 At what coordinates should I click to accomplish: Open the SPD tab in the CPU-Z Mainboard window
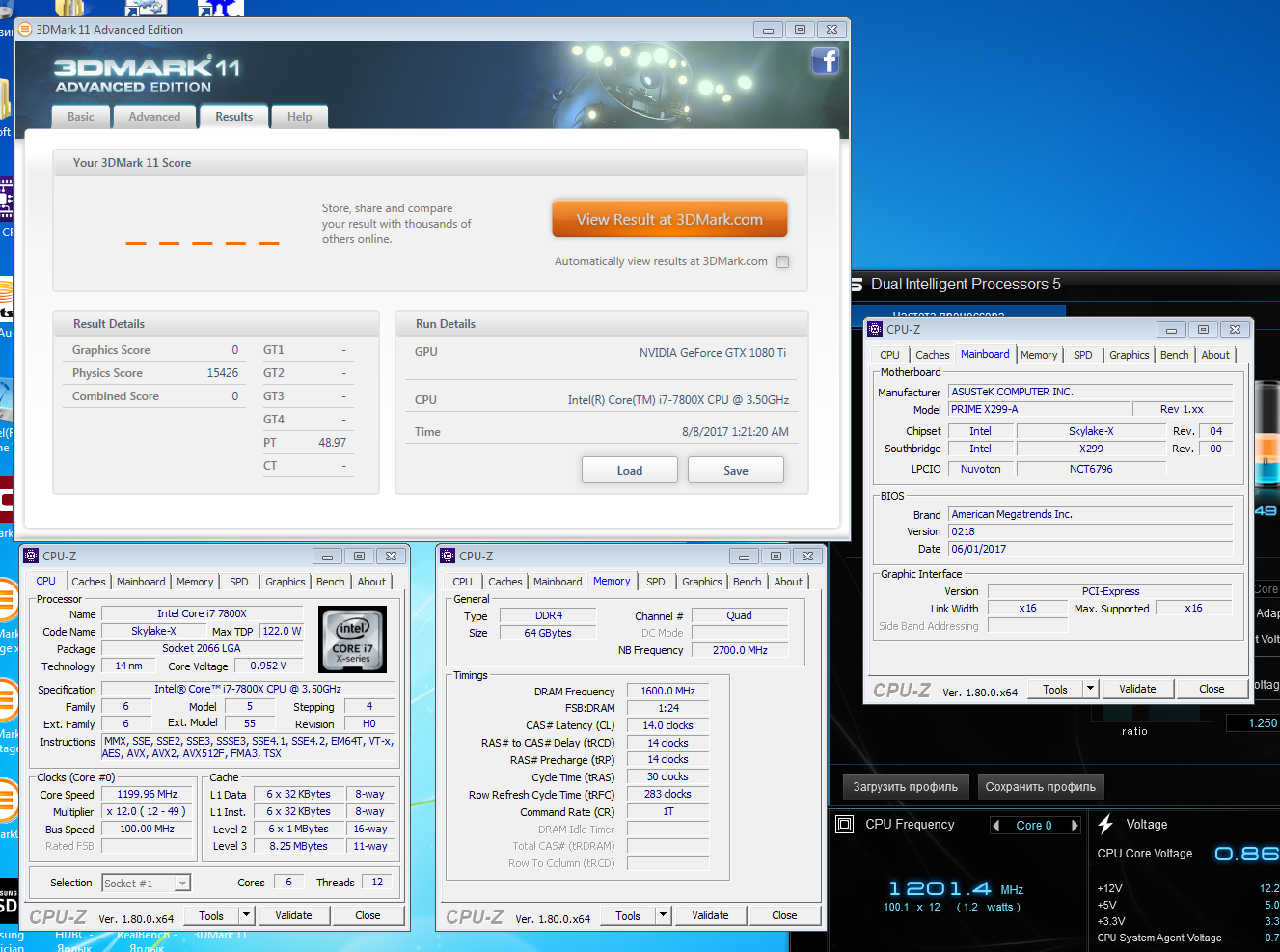(1083, 355)
